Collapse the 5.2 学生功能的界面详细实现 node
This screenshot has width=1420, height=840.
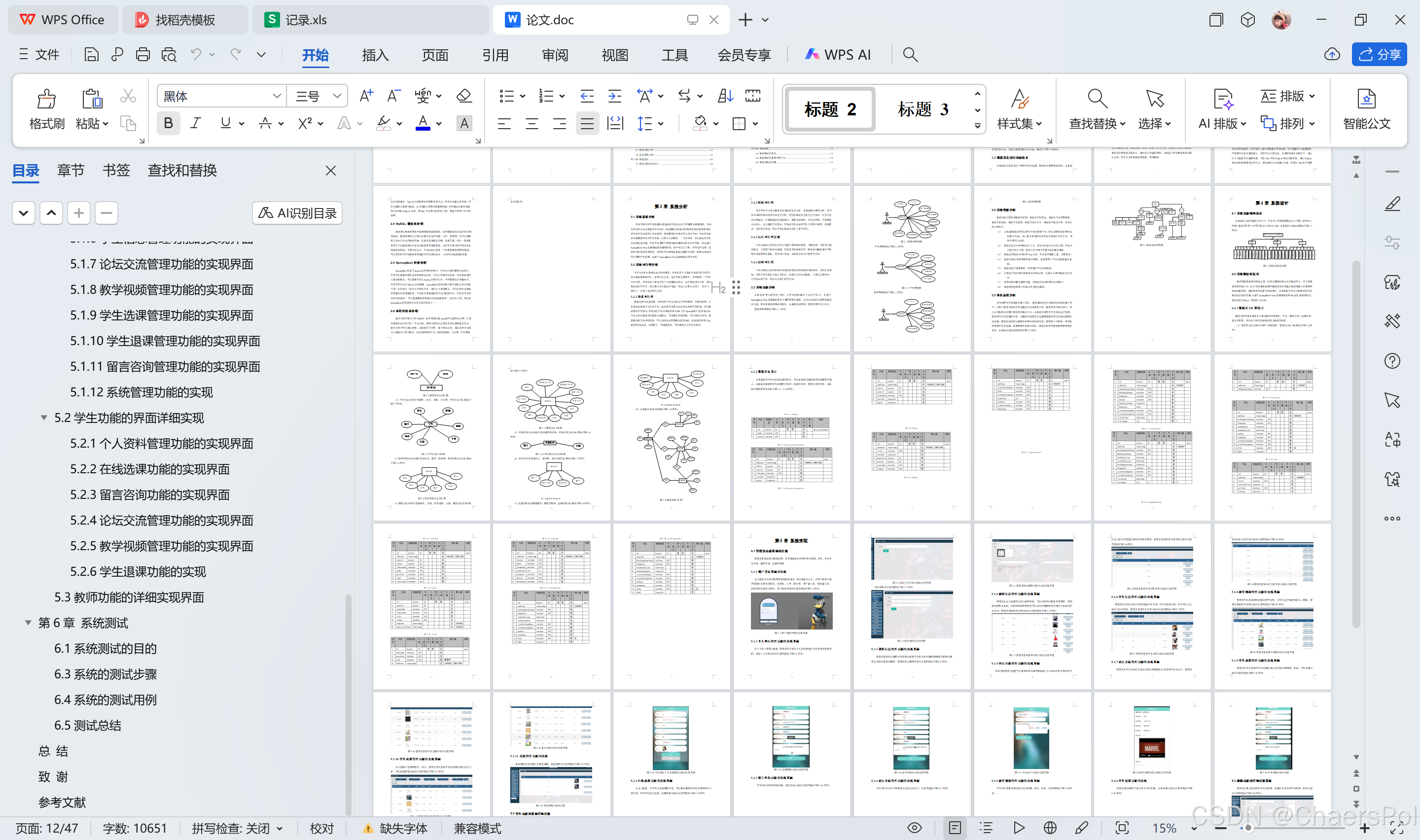pyautogui.click(x=43, y=418)
